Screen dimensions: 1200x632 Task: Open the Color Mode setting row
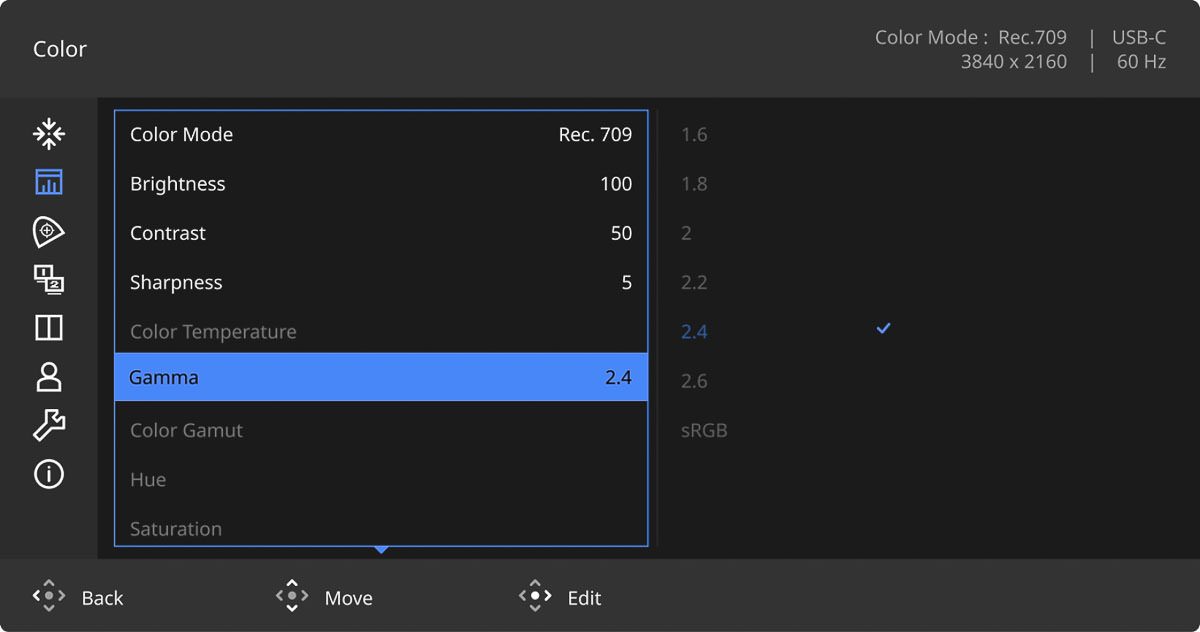(381, 135)
